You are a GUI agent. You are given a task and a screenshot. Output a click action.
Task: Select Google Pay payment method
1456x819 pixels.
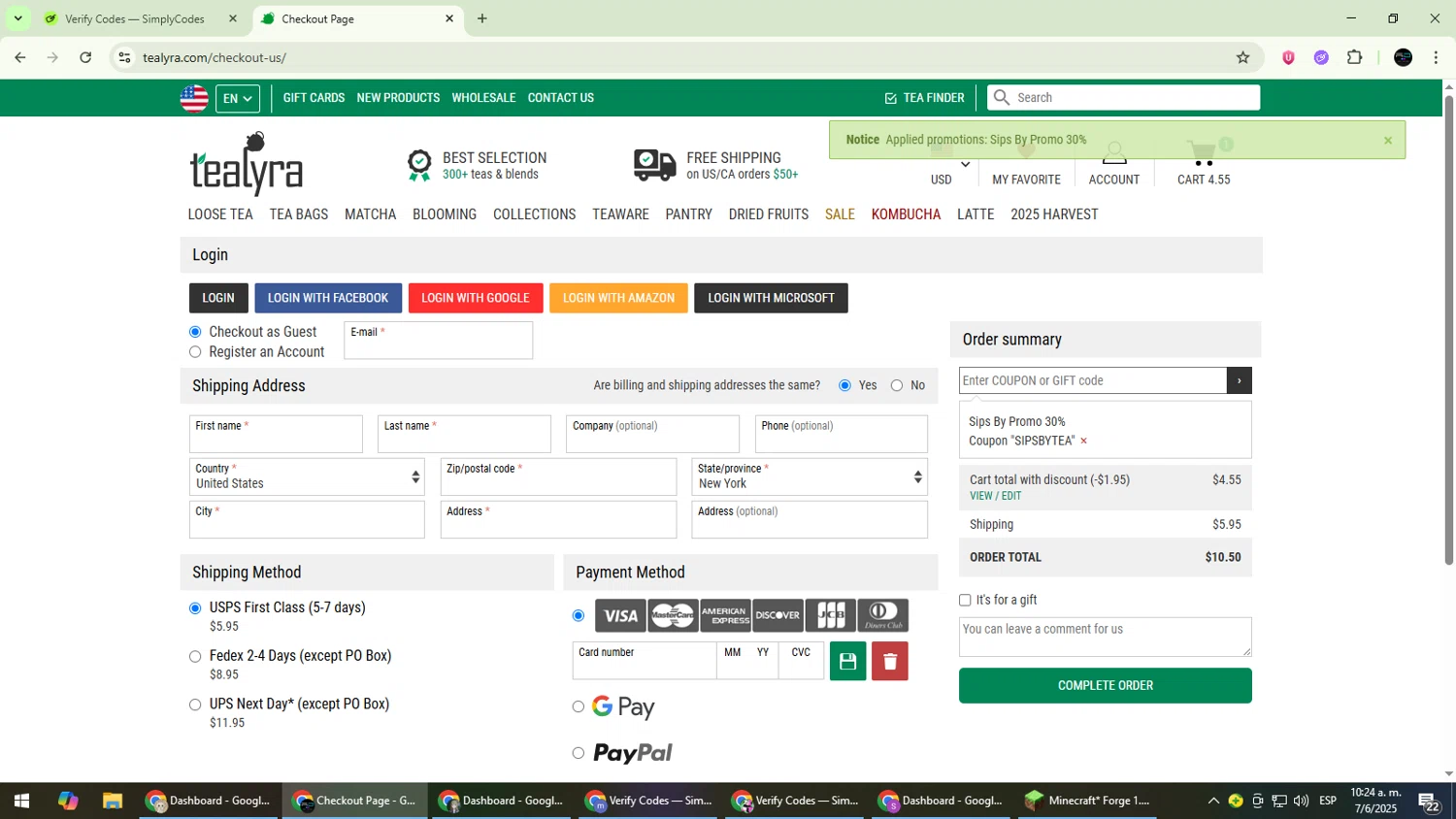579,706
